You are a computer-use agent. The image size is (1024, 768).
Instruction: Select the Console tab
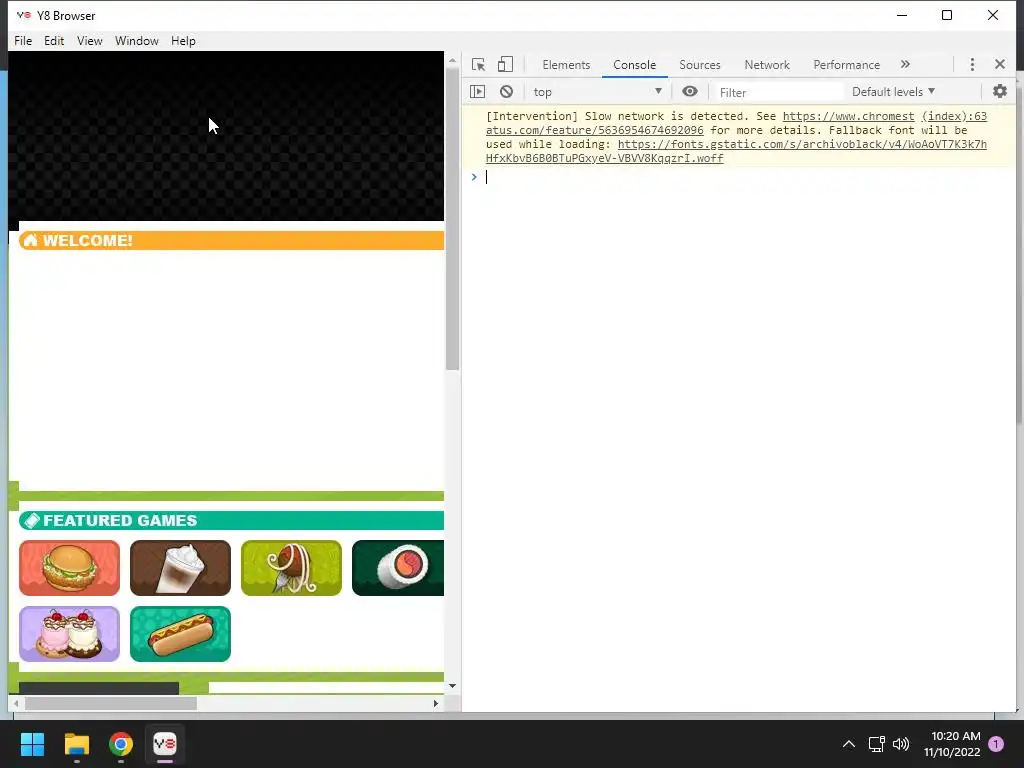click(x=634, y=65)
